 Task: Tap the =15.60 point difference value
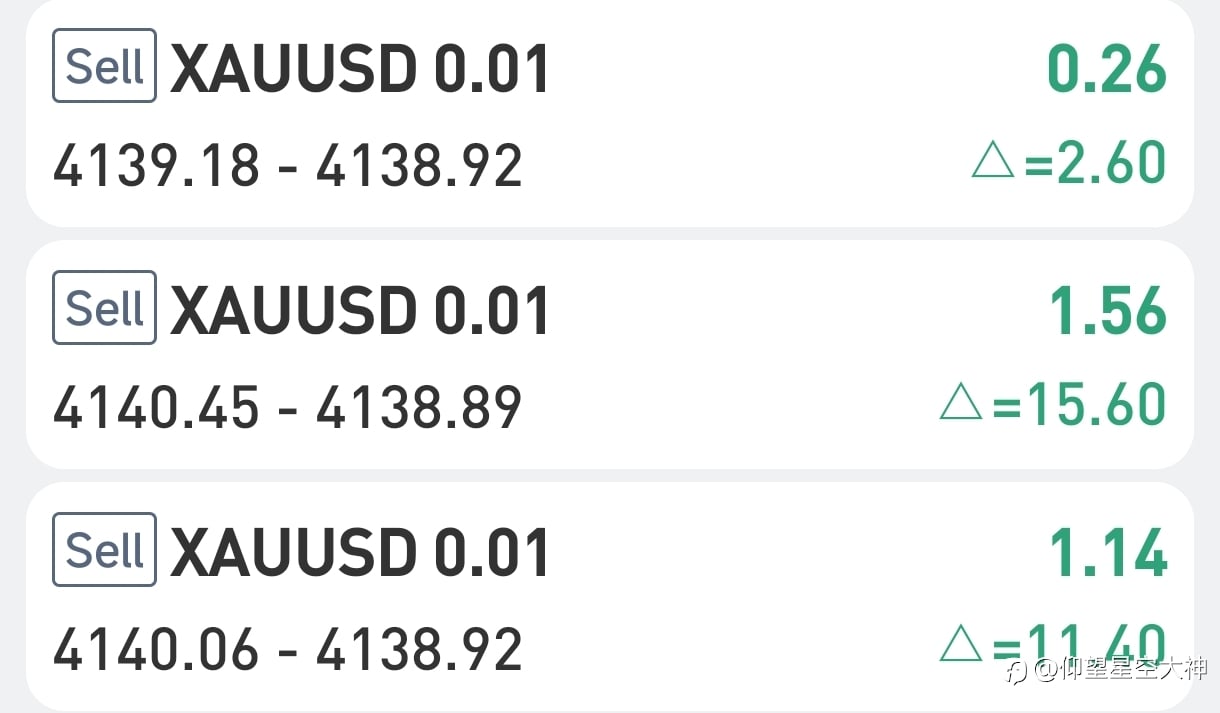(x=1080, y=404)
